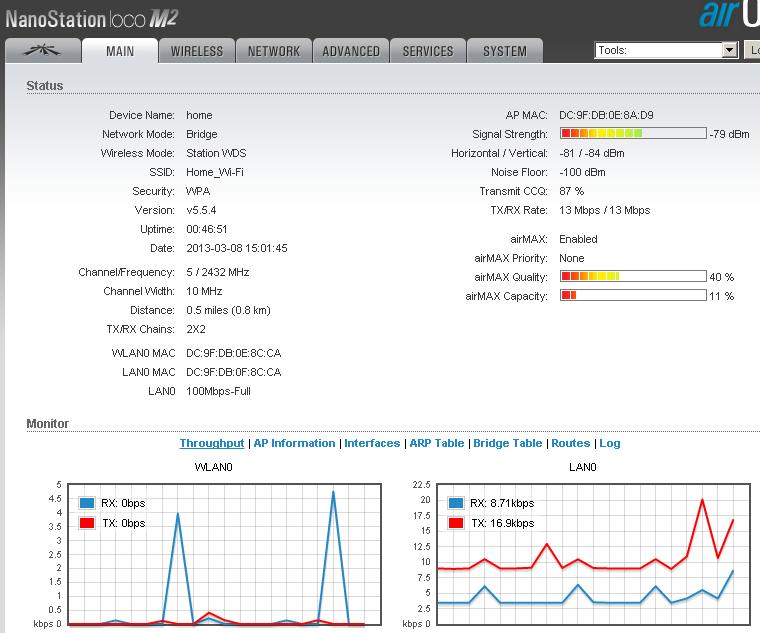The image size is (760, 633).
Task: Click the NanoStation loco M2 logo
Action: [92, 17]
